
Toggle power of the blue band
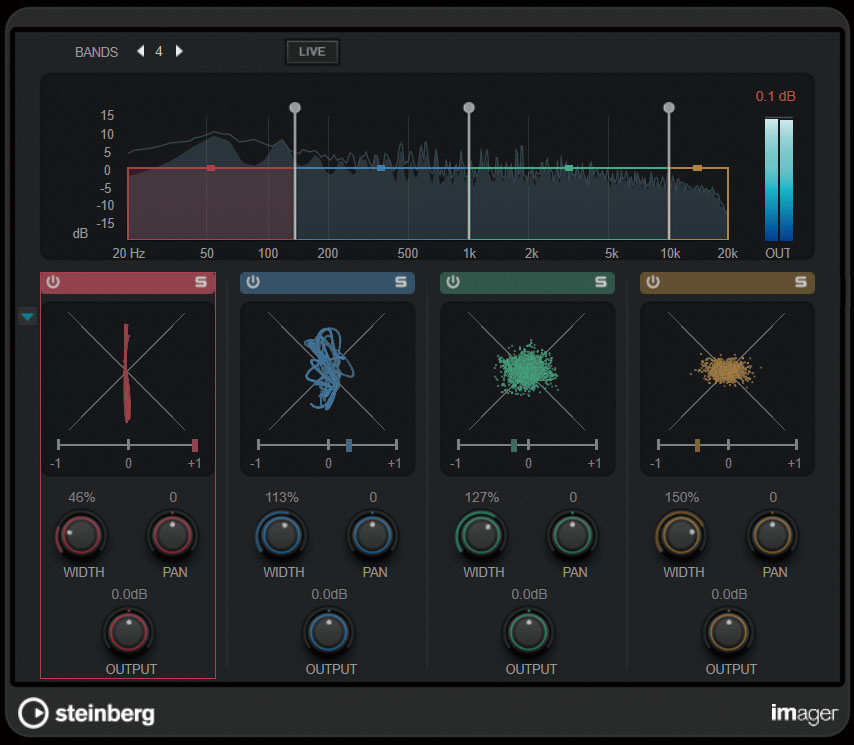[253, 282]
